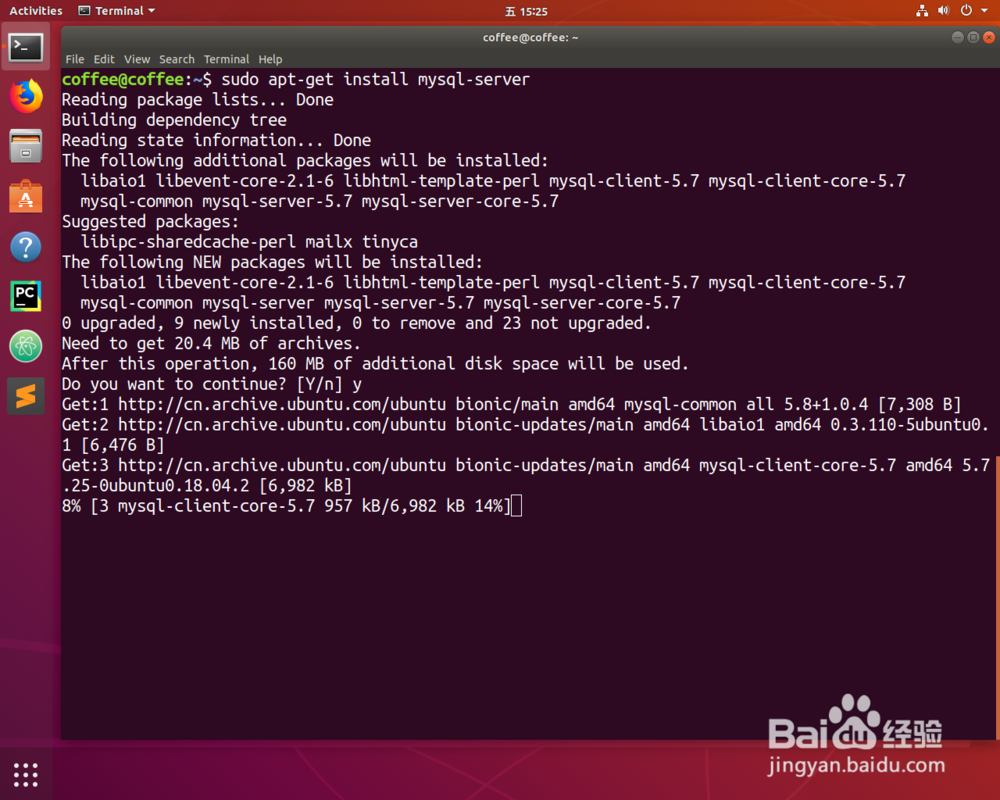Click the wired network icon in the top bar

point(921,11)
